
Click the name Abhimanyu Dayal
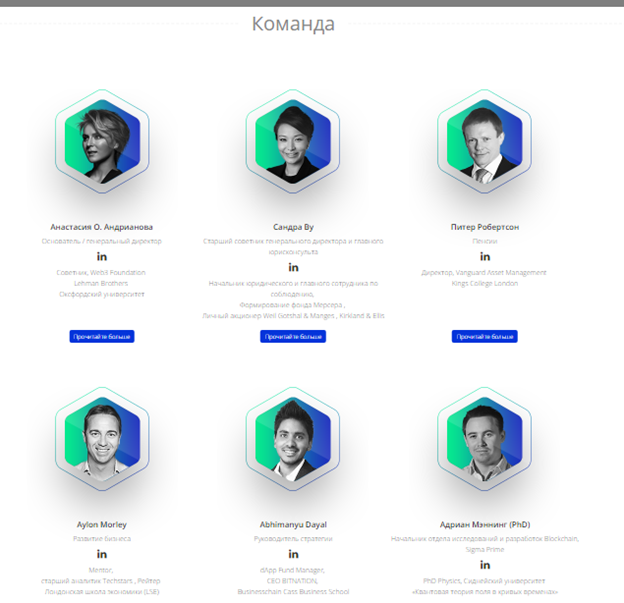pyautogui.click(x=293, y=525)
